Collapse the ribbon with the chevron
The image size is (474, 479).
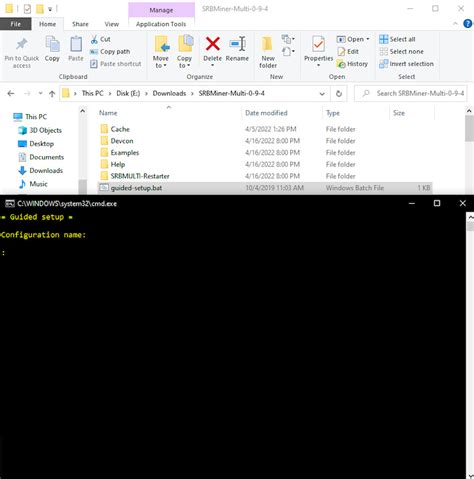(455, 23)
